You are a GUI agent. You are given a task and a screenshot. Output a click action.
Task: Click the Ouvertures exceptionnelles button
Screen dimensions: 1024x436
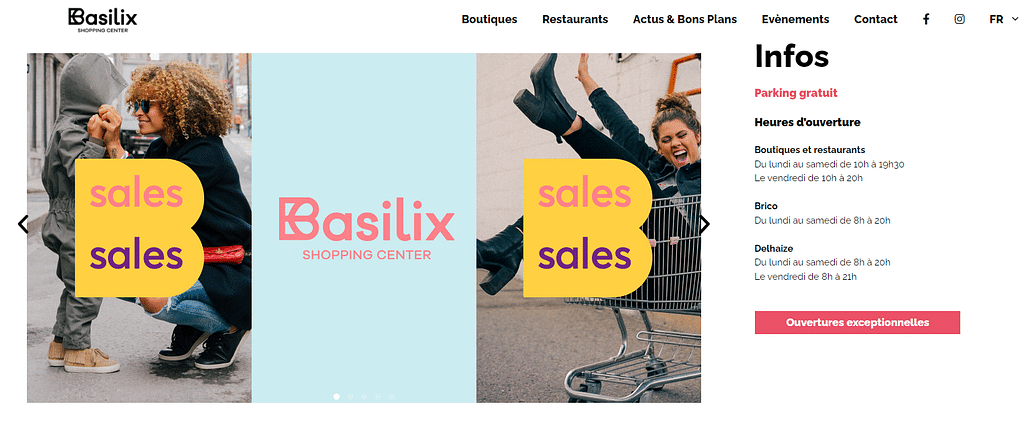pyautogui.click(x=857, y=322)
